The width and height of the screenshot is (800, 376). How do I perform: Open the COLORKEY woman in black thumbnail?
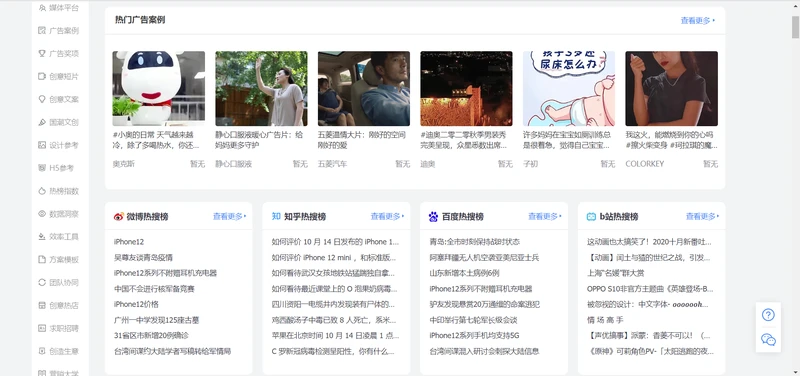pos(671,88)
